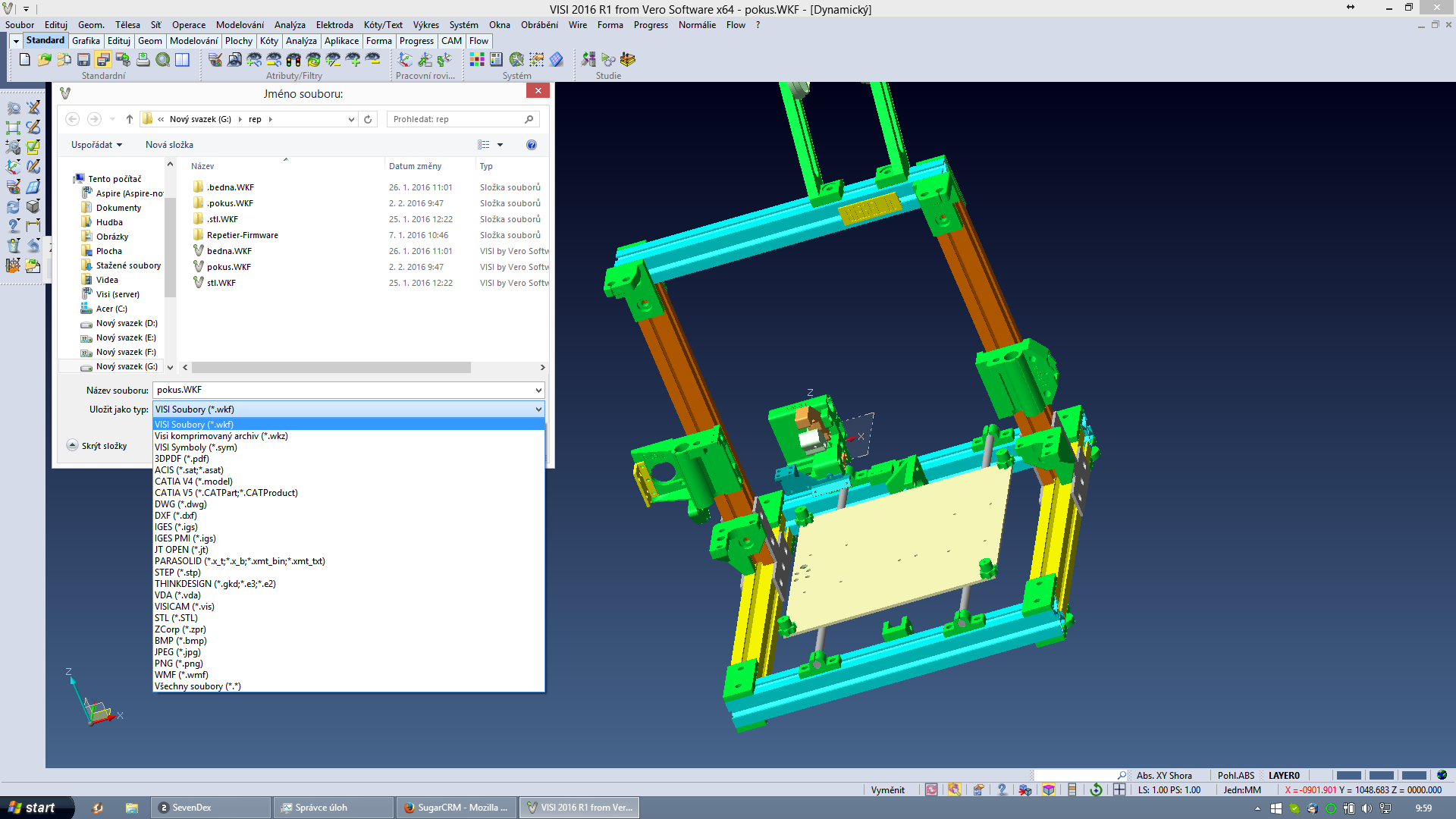1456x819 pixels.
Task: Click the first blue color swatch by LAYER0
Action: pos(1348,775)
